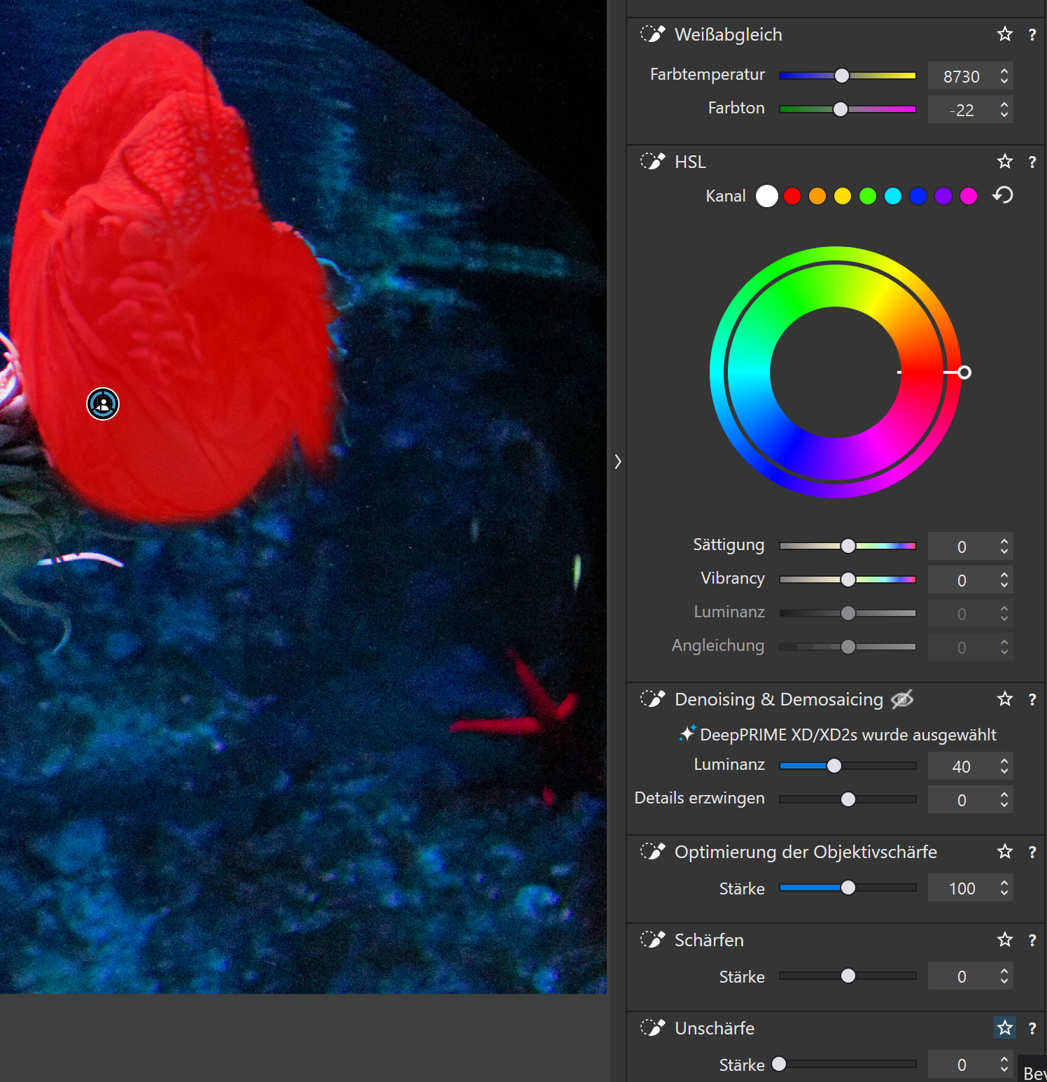The height and width of the screenshot is (1082, 1047).
Task: Click the Farbton slider handle
Action: [x=841, y=109]
